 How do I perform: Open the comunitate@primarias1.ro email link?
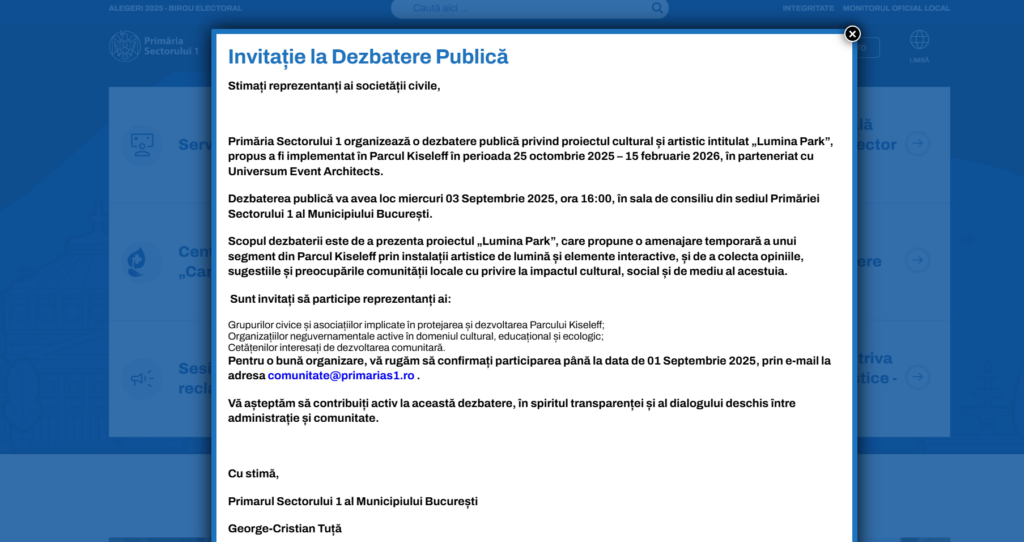coord(341,375)
